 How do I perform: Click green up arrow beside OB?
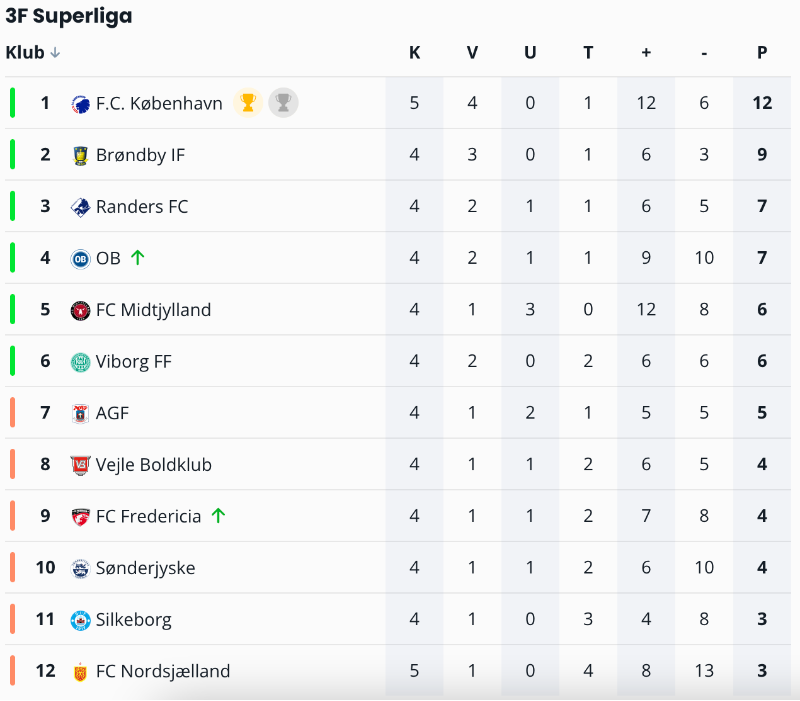(138, 258)
